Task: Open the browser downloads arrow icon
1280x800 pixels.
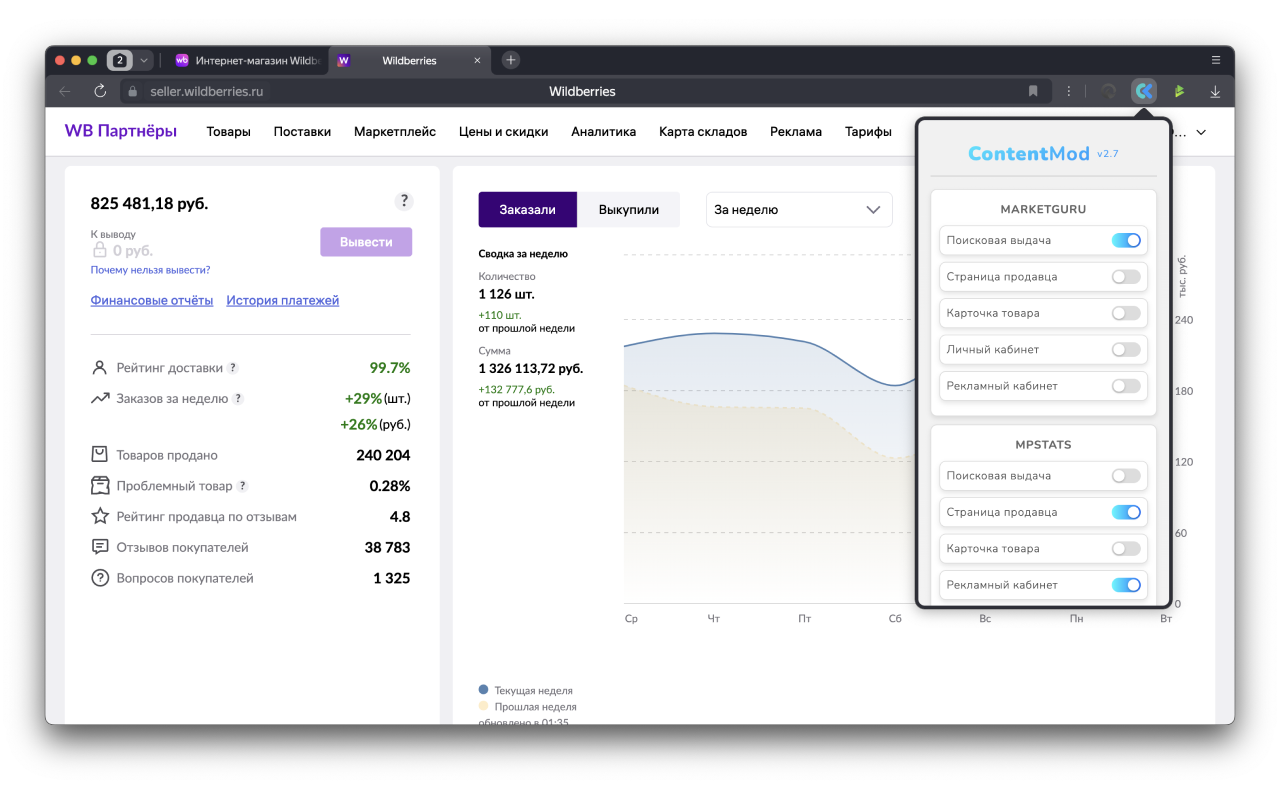Action: 1215,91
